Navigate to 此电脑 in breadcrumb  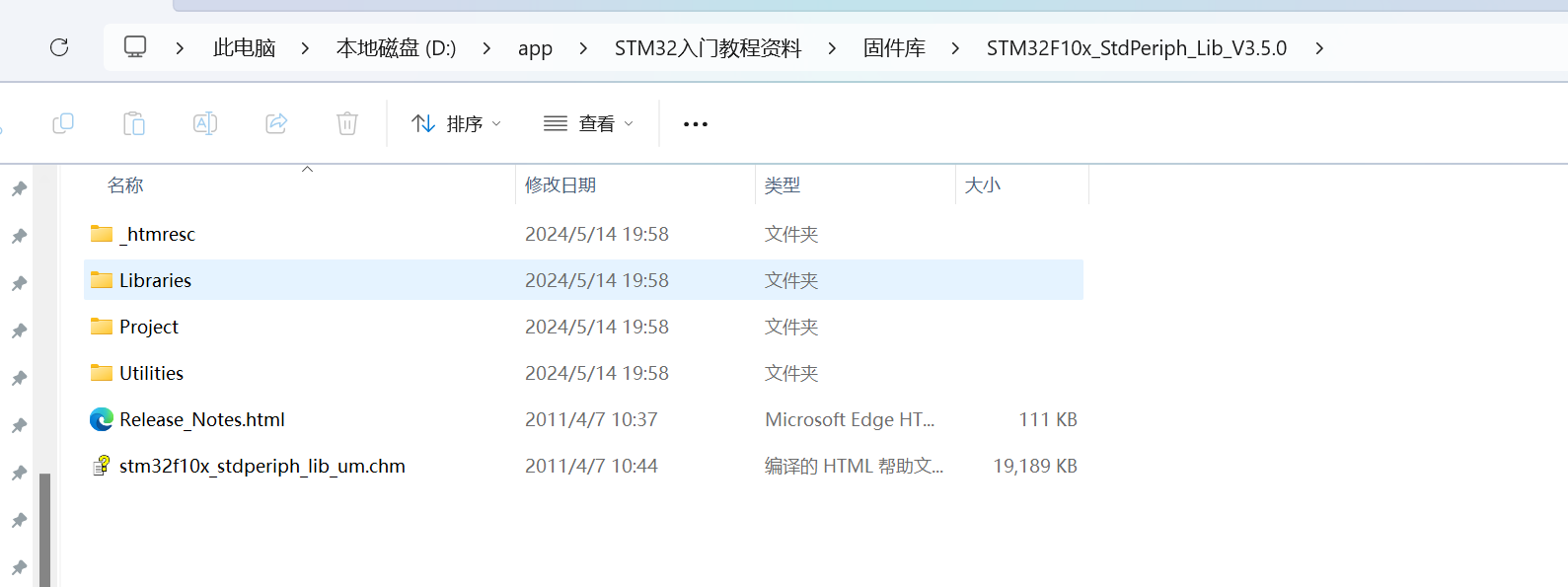point(244,48)
